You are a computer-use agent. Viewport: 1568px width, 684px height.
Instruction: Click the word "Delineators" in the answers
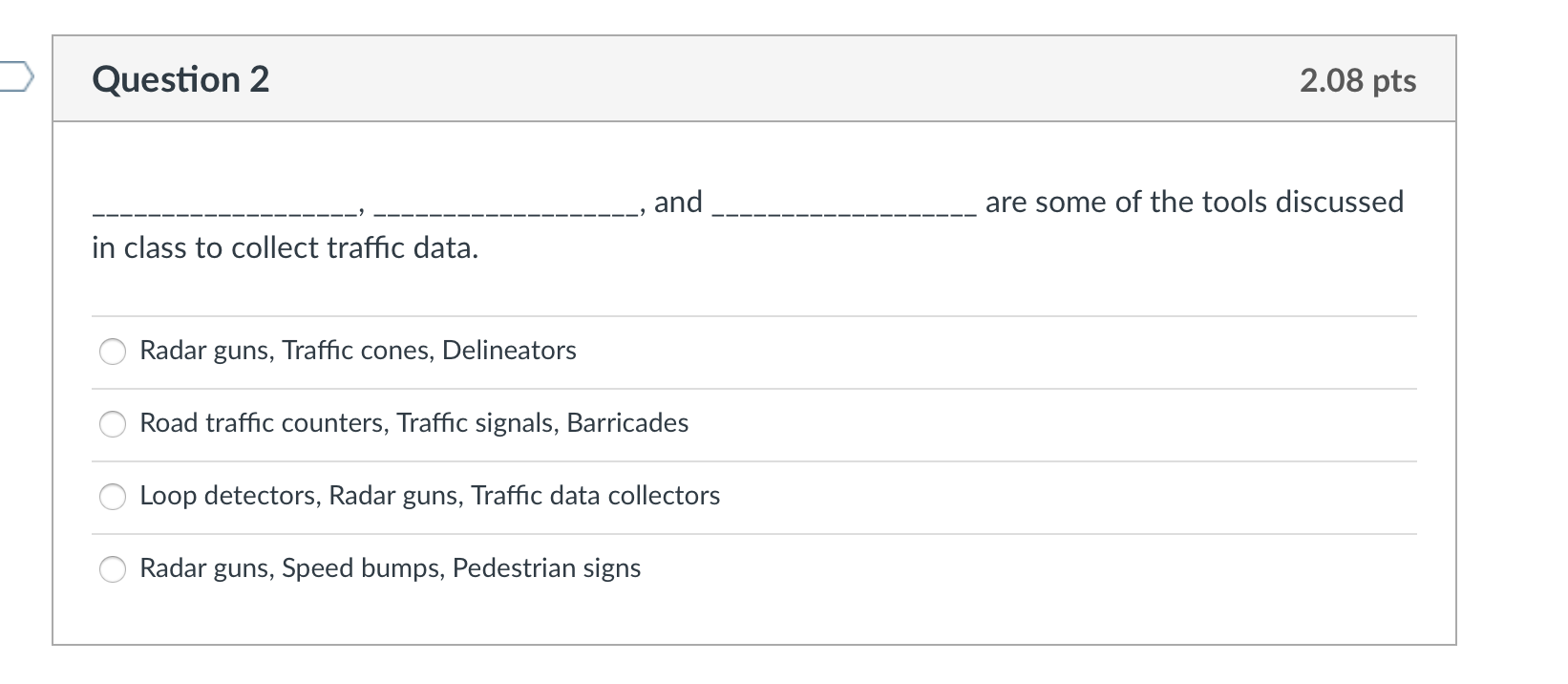[509, 351]
